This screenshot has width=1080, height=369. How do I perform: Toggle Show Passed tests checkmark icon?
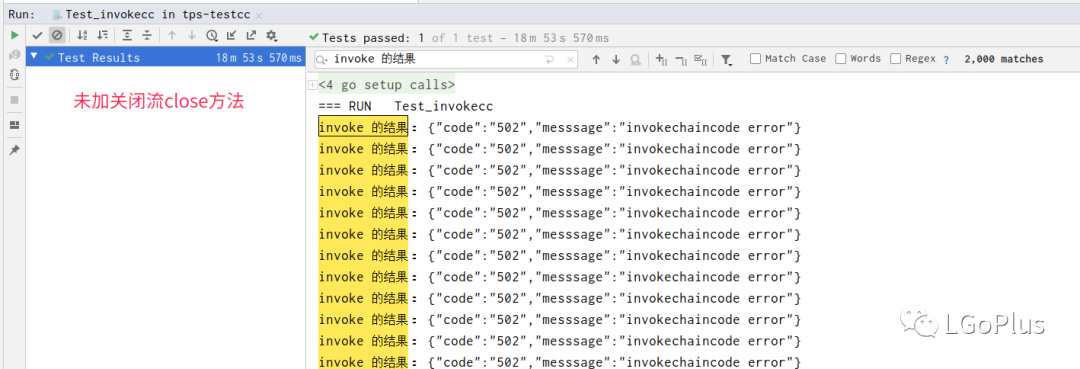[38, 35]
